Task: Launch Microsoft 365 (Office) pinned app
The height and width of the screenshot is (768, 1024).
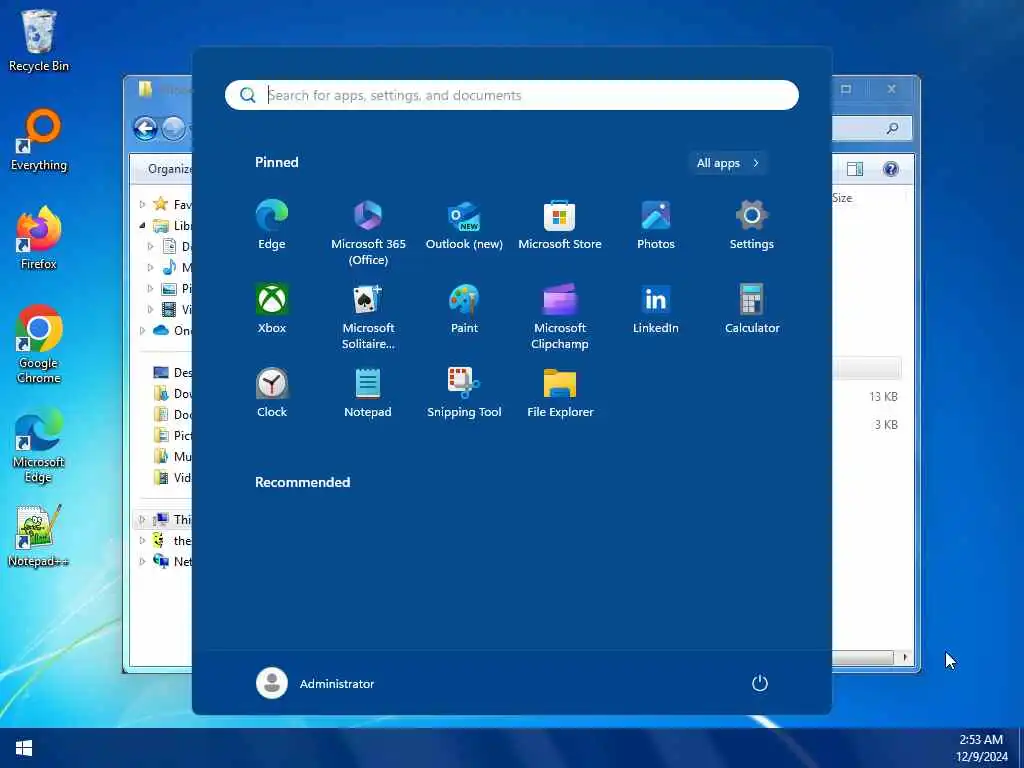Action: [x=368, y=233]
